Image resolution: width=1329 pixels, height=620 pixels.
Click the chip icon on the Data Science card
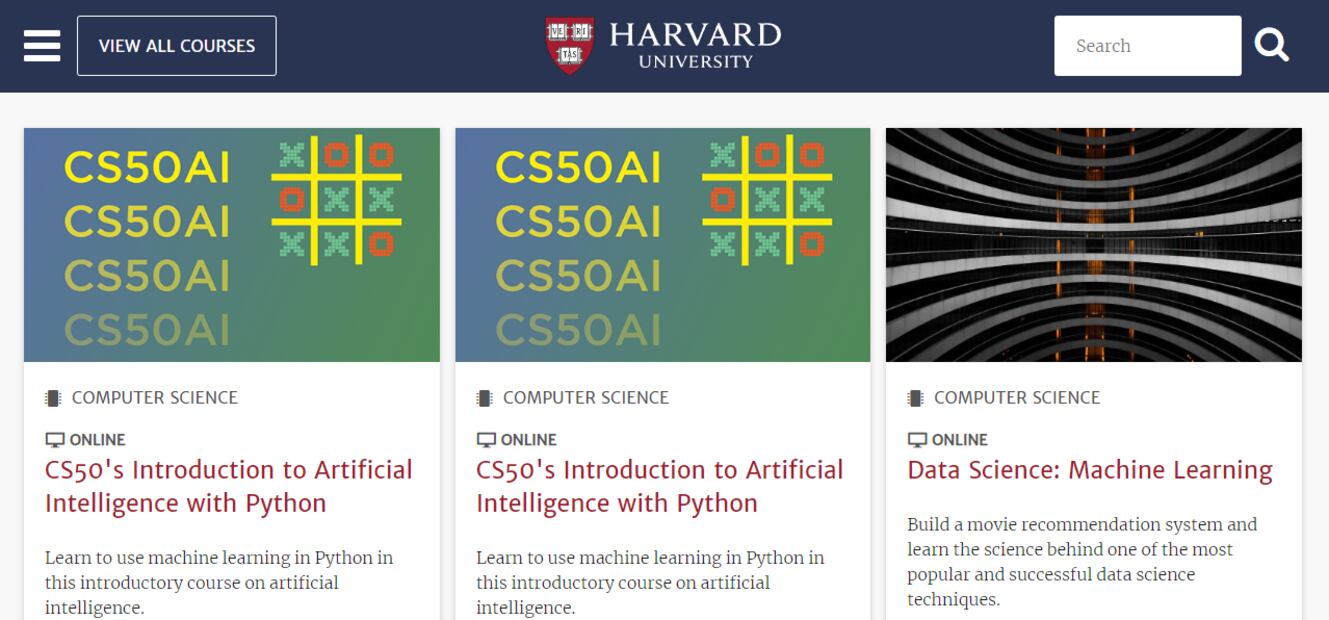point(915,398)
